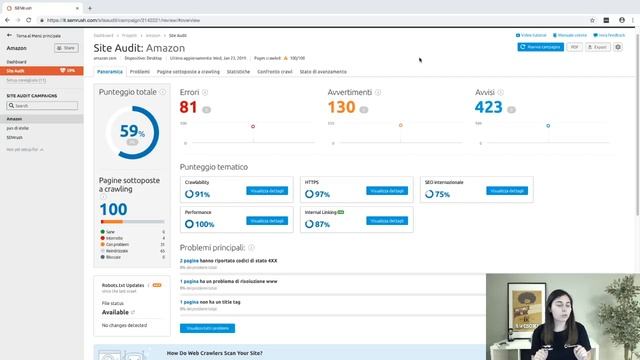Viewport: 640px width, 360px height.
Task: Open 1 pagina www resolution problem link
Action: [189, 282]
